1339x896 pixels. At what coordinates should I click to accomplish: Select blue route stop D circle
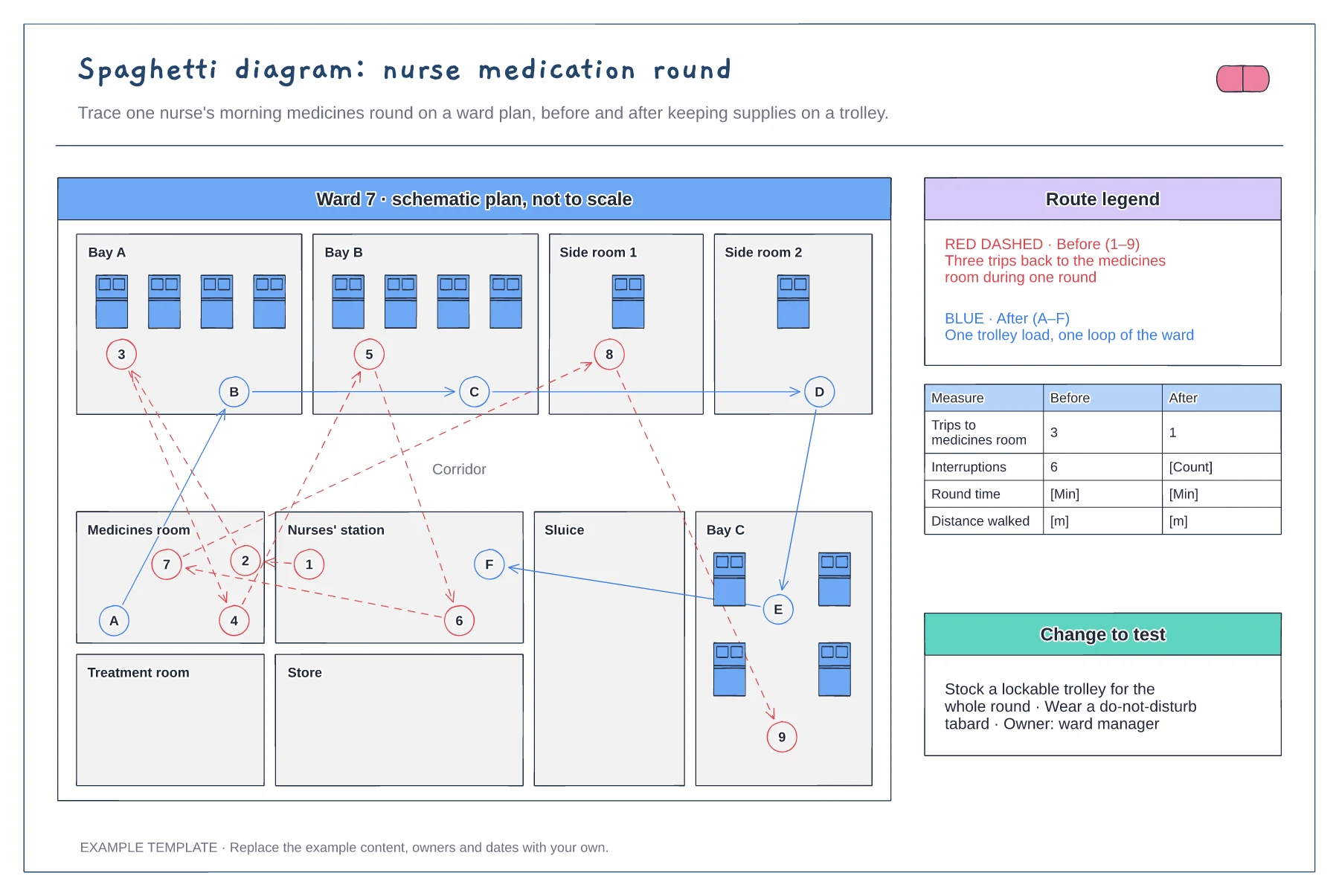point(819,392)
